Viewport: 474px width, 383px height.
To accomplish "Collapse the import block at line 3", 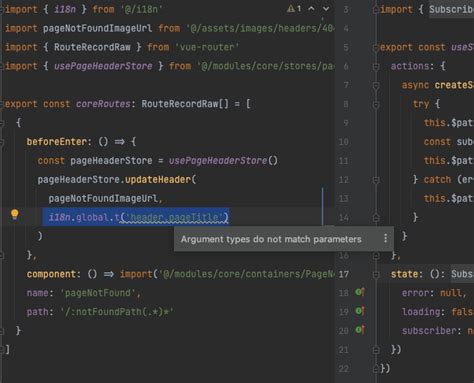I will click(376, 10).
